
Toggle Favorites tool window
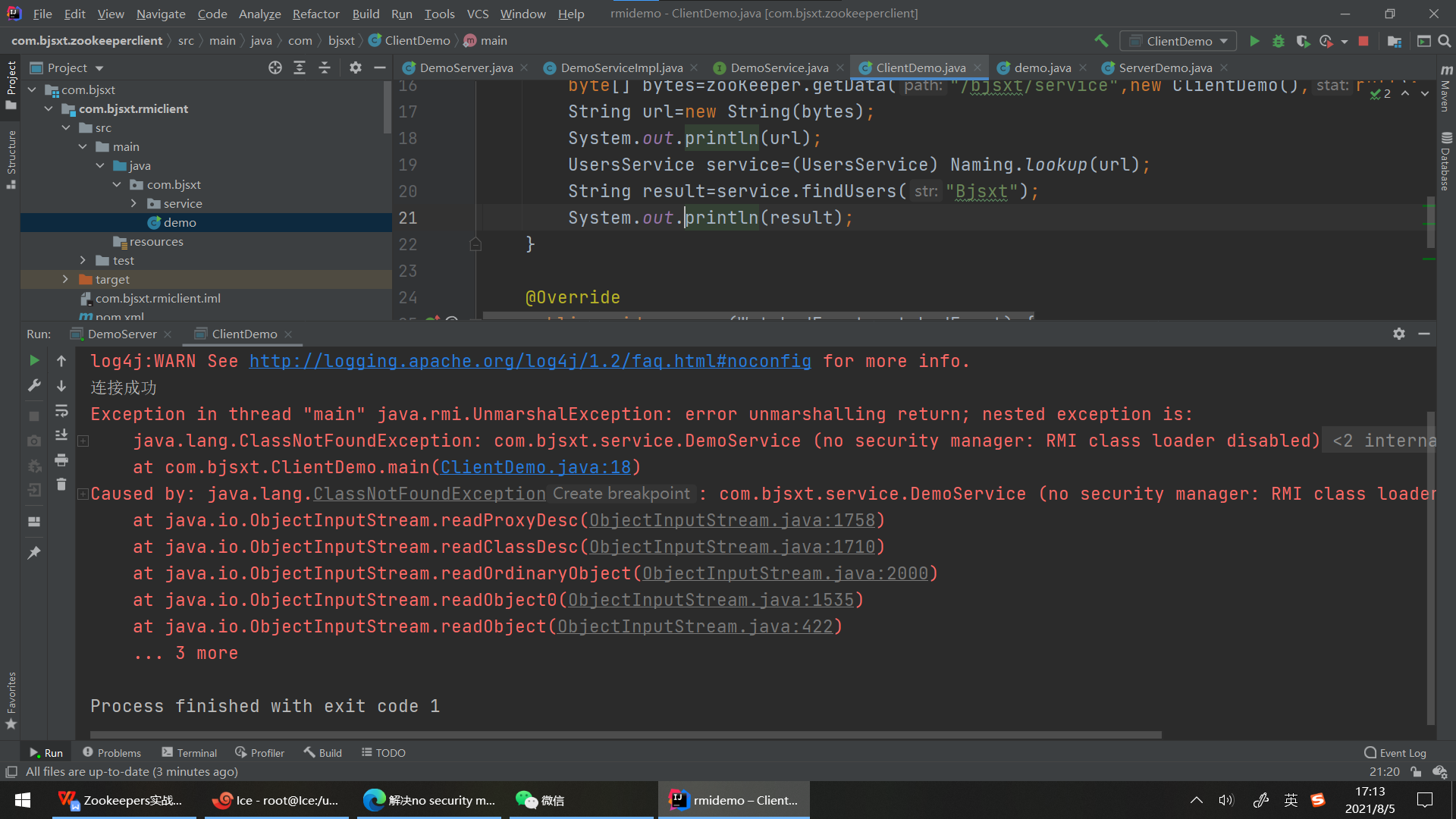pyautogui.click(x=11, y=700)
